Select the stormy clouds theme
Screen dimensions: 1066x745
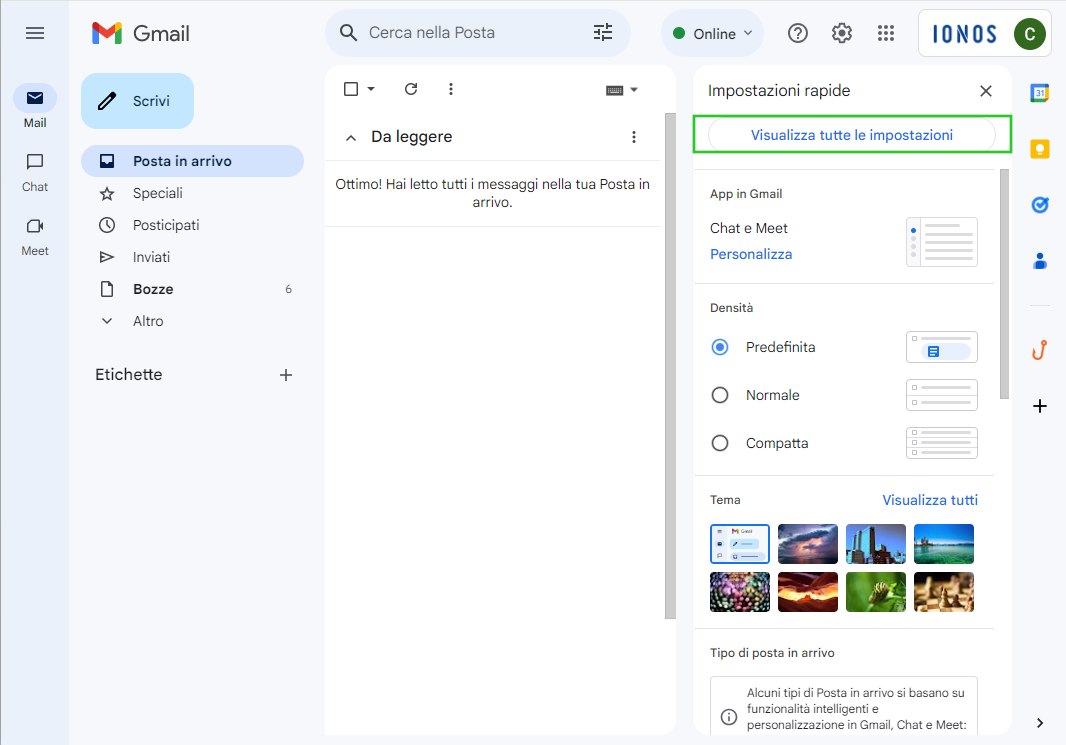click(x=808, y=544)
